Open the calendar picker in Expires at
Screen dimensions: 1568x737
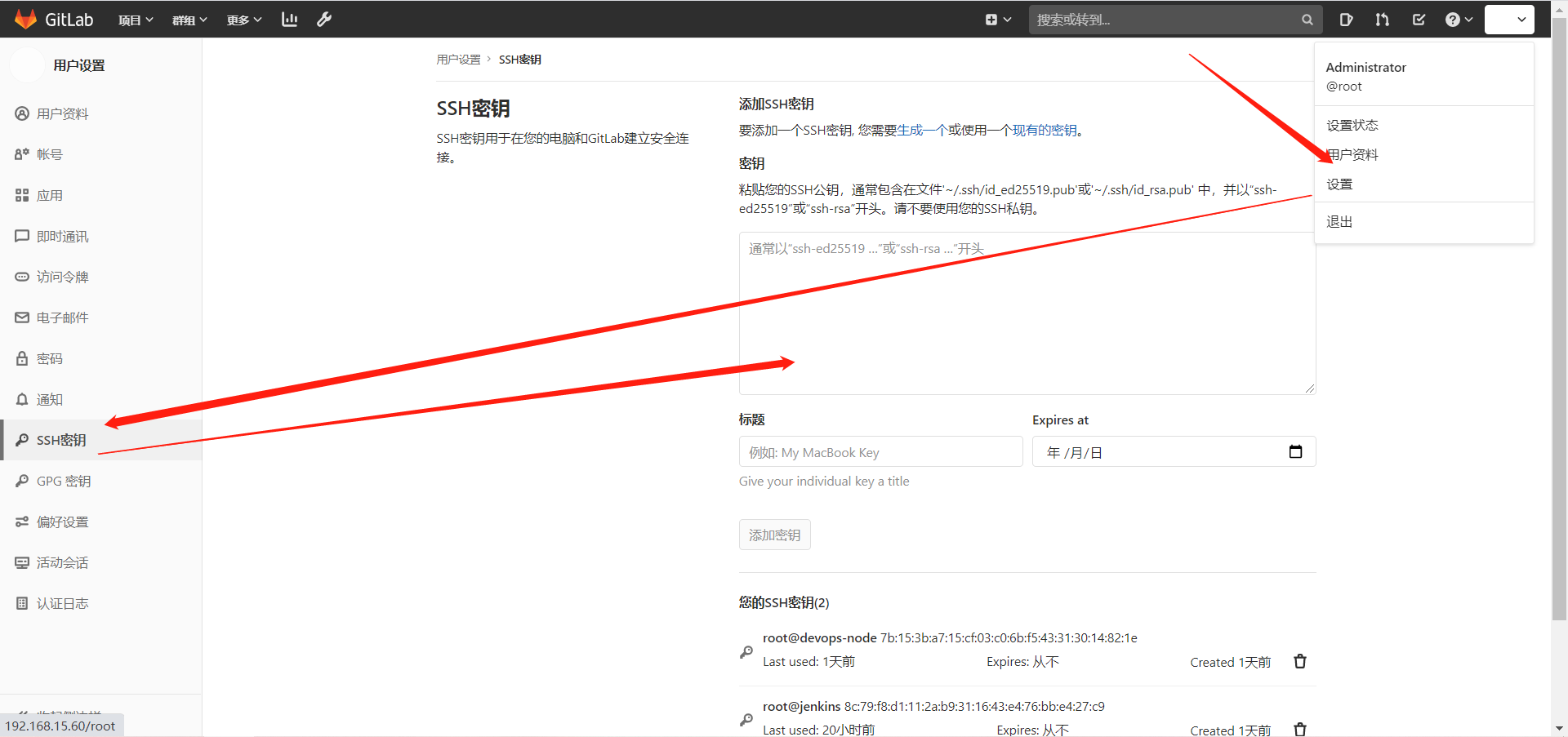(x=1295, y=452)
